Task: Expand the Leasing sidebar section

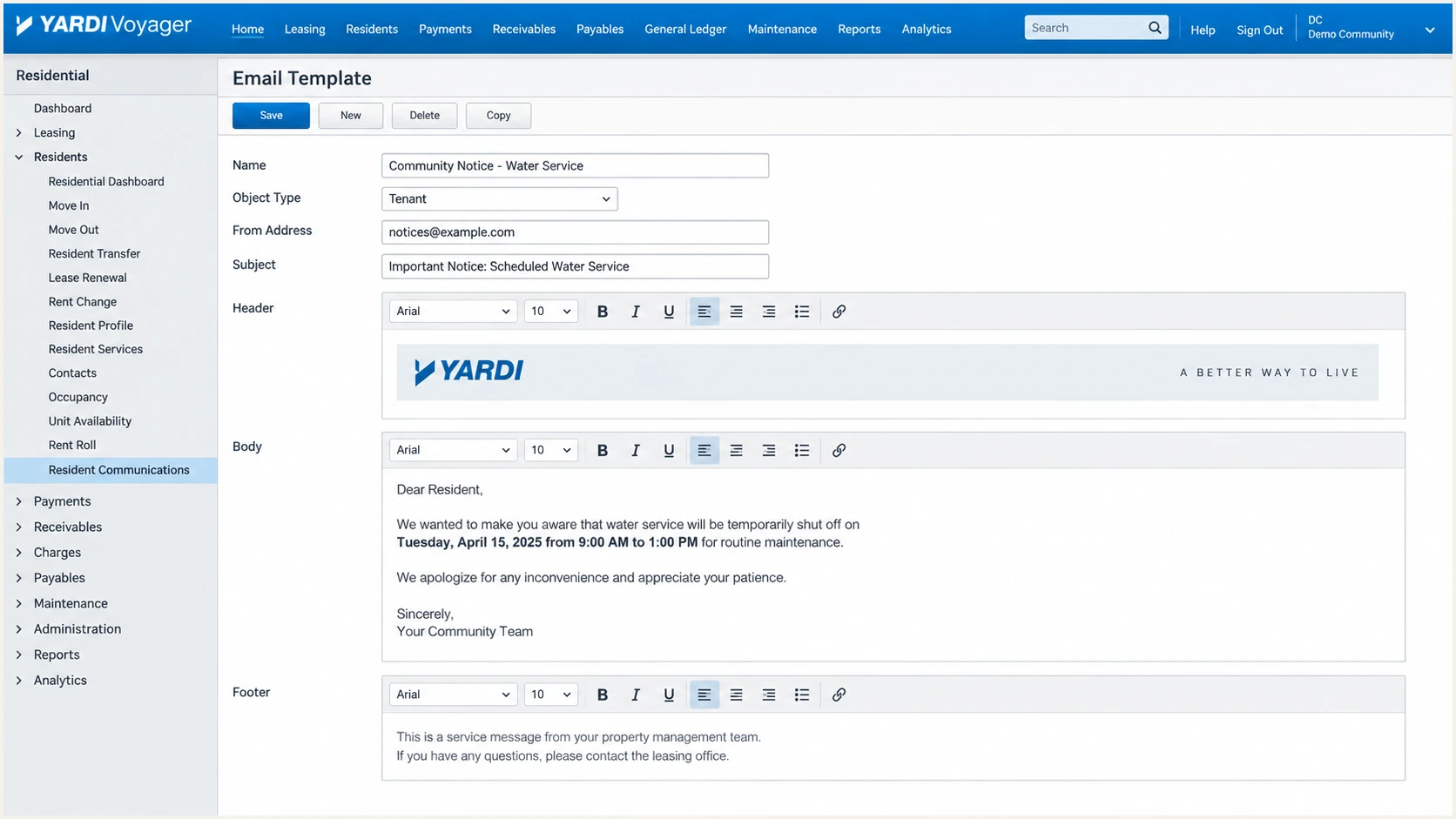Action: point(19,133)
